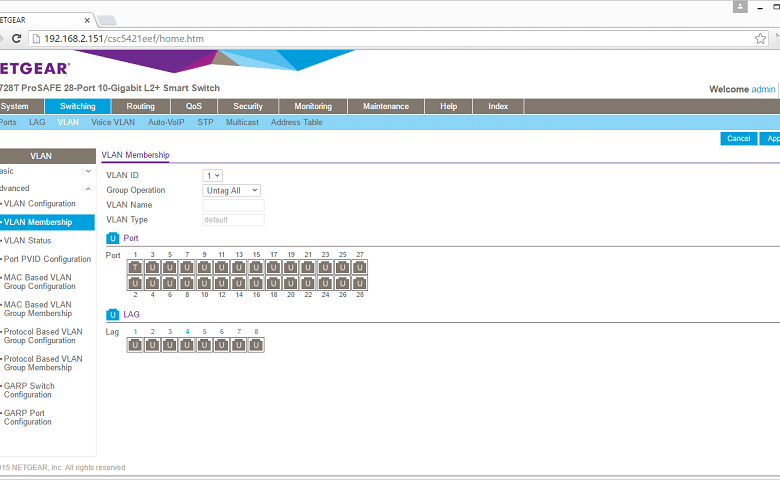
Task: Toggle membership of port 8
Action: (187, 284)
